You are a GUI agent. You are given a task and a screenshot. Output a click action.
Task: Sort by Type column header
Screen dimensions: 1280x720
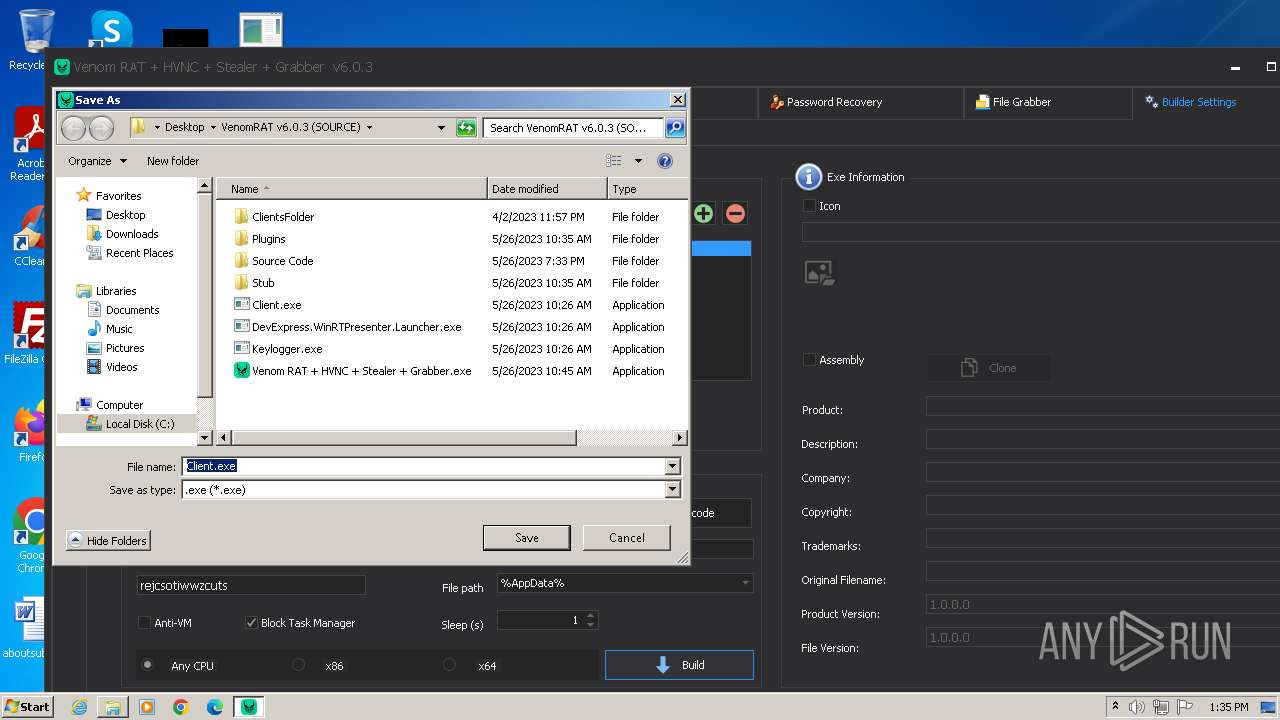(647, 189)
